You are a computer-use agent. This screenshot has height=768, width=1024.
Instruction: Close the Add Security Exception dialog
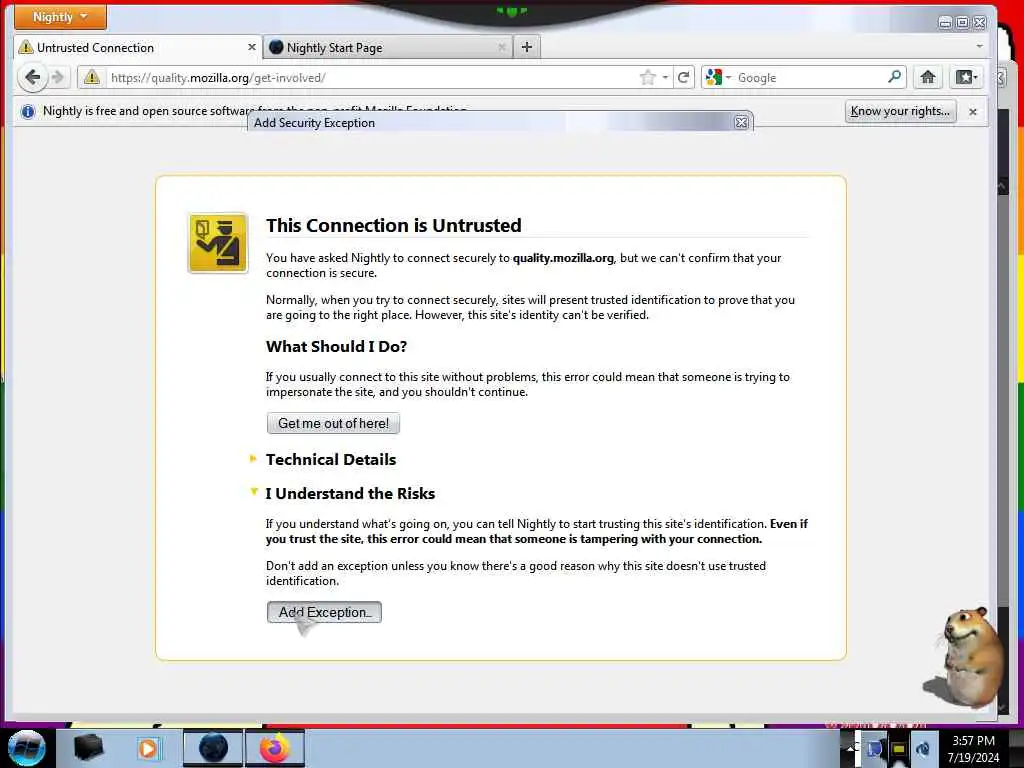(x=741, y=122)
